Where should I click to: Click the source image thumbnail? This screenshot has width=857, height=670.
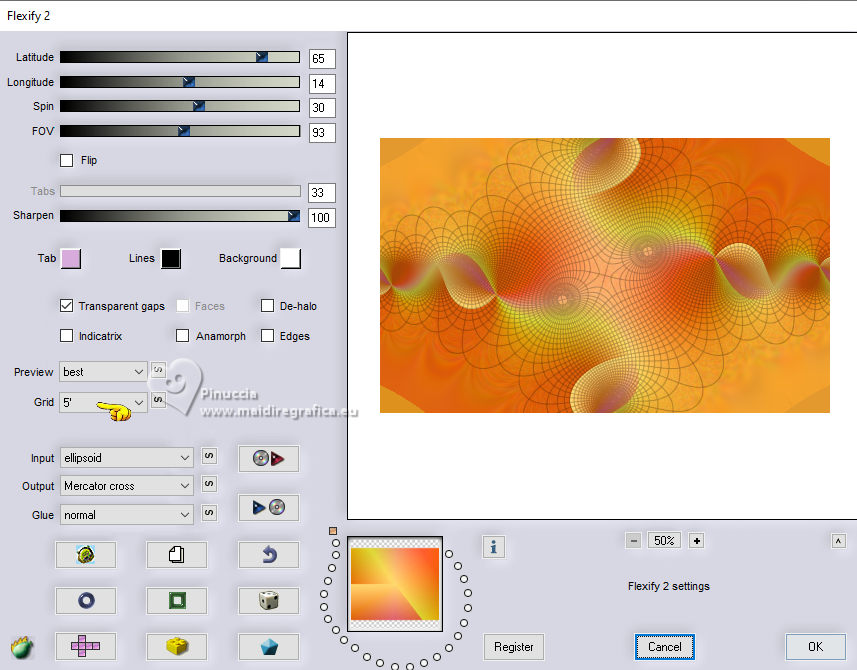[x=395, y=584]
